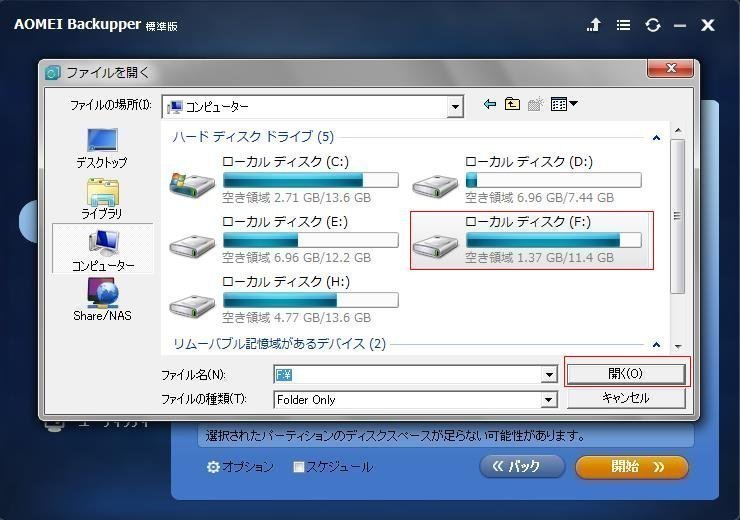Click the orange 開始 button

pos(632,467)
